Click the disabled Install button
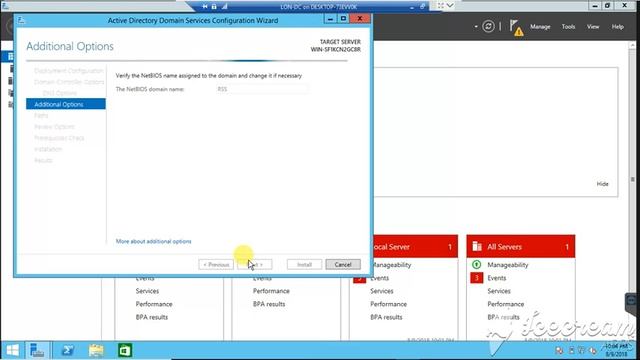This screenshot has height=360, width=640. [304, 264]
